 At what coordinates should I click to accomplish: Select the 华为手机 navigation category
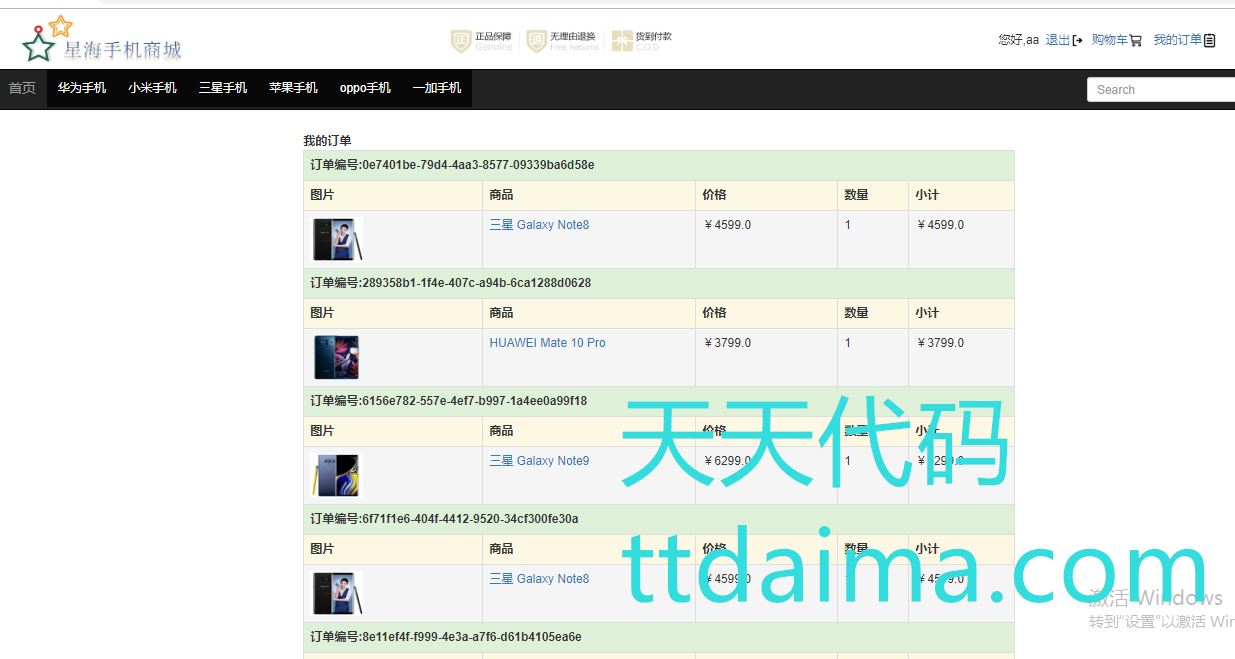tap(82, 88)
